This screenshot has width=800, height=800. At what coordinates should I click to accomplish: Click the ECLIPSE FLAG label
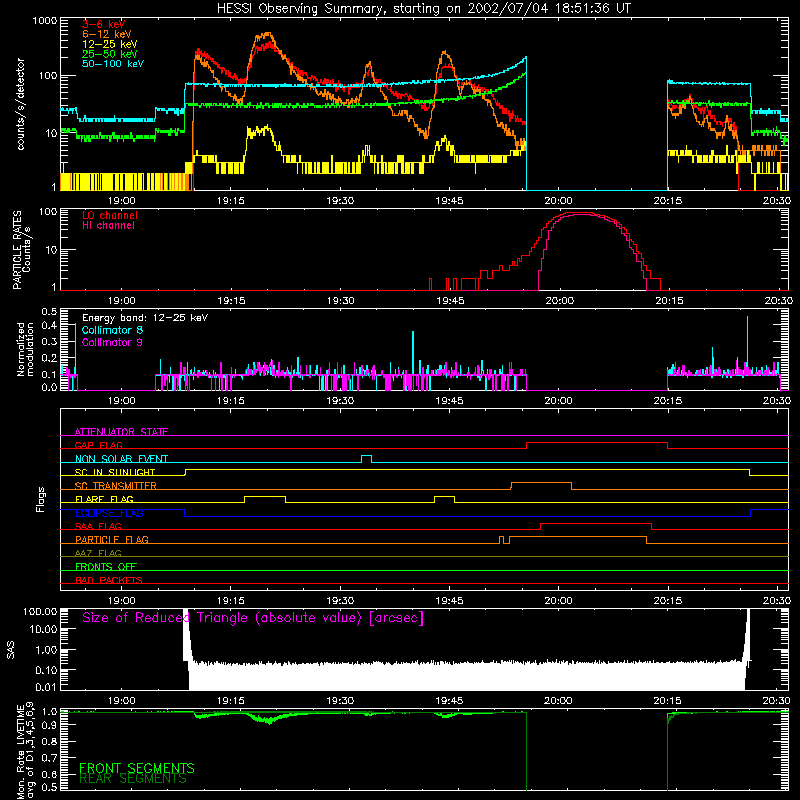[109, 513]
